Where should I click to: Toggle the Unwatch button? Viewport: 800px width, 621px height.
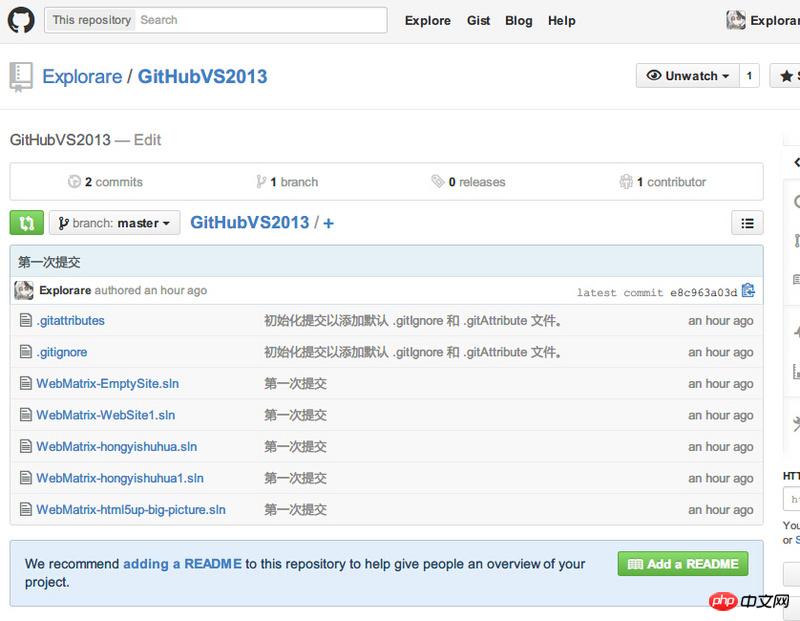point(687,76)
